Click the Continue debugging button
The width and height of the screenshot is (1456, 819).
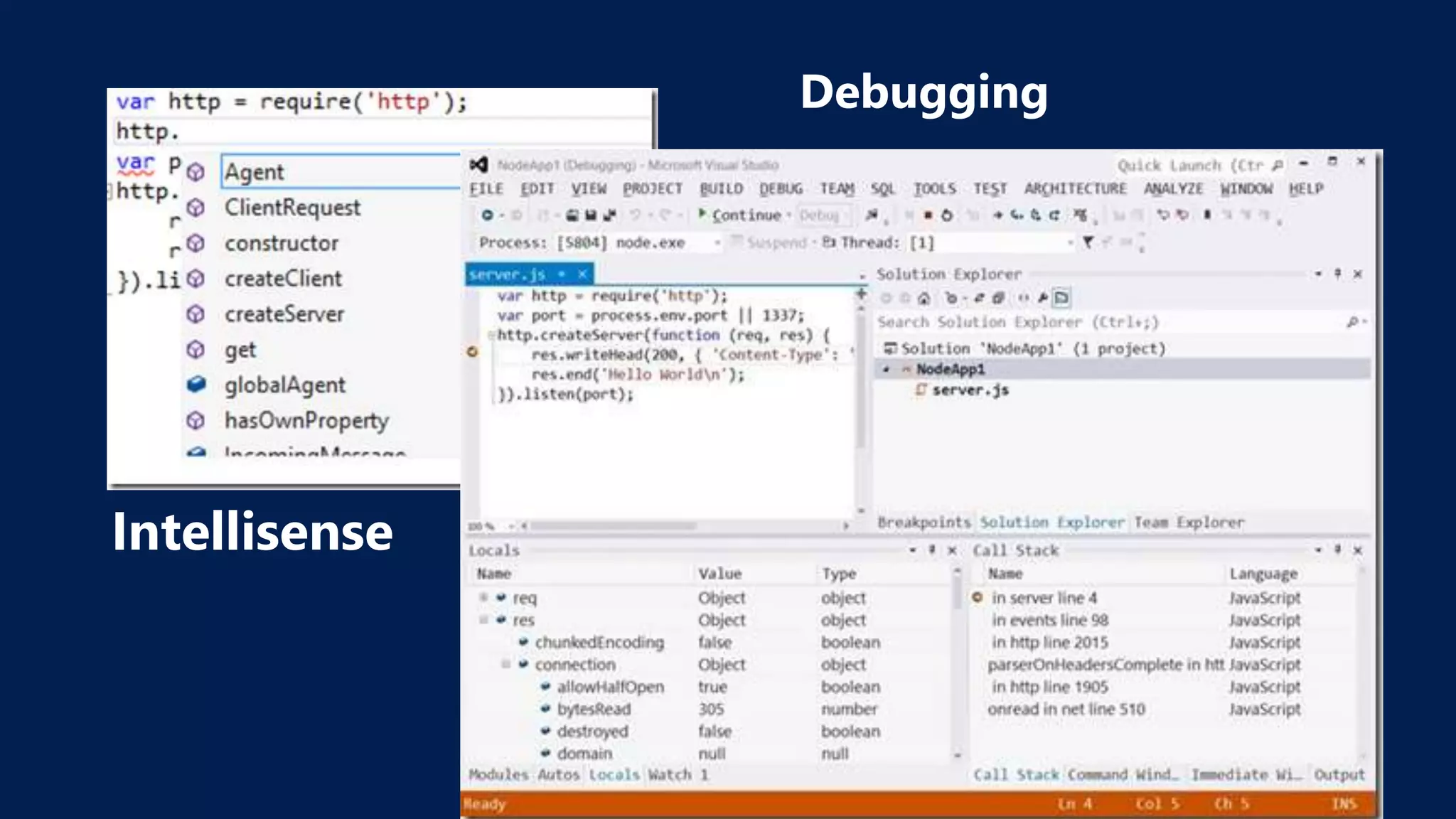[740, 215]
